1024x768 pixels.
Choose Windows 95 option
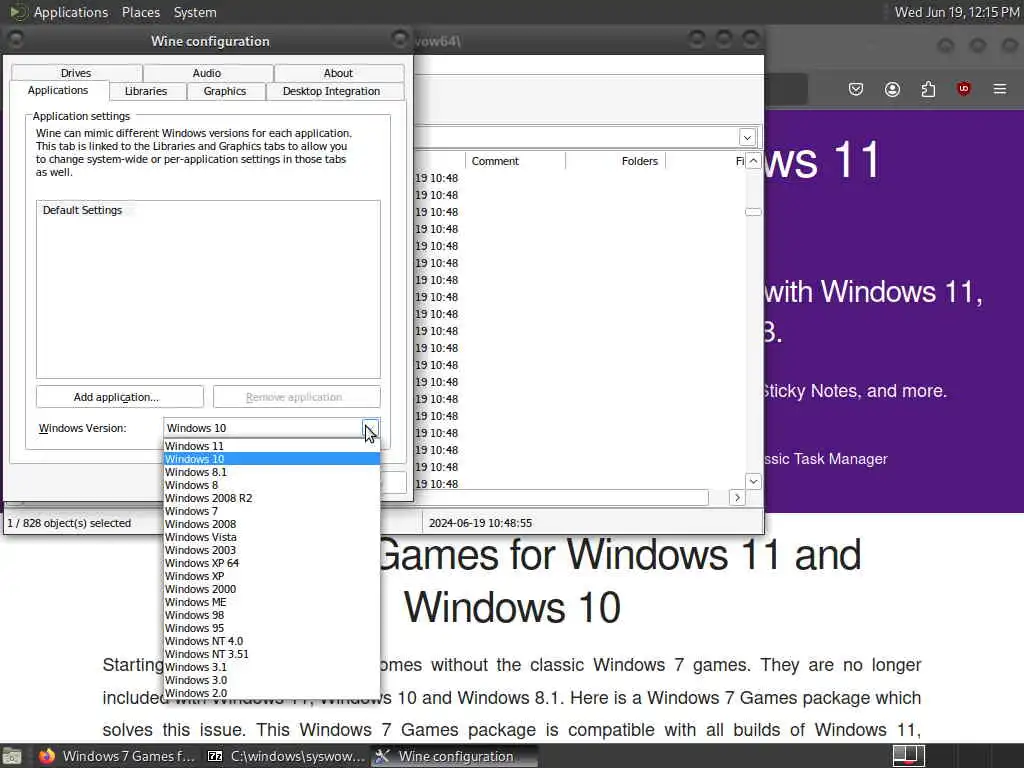[271, 628]
